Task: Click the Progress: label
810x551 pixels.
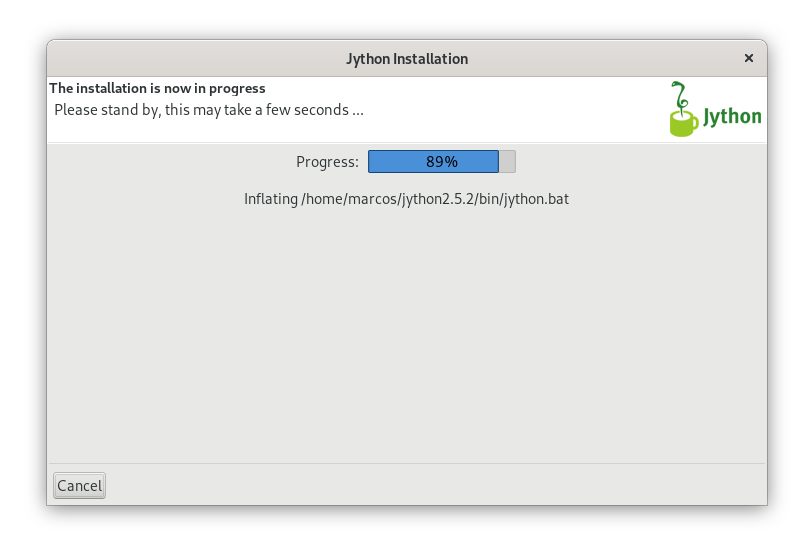Action: [x=327, y=162]
